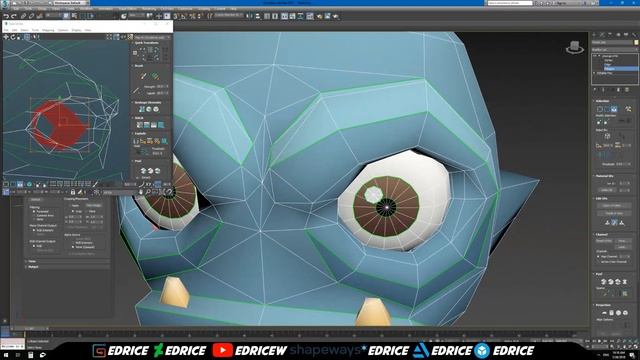Viewport: 640px width, 360px height.
Task: Choose the Paint Movement brush in Brush rollout
Action: (x=143, y=76)
